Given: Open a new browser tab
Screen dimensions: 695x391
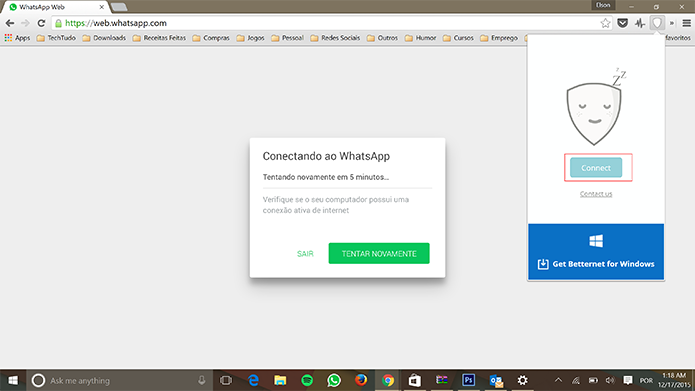Looking at the screenshot, I should click(x=119, y=7).
